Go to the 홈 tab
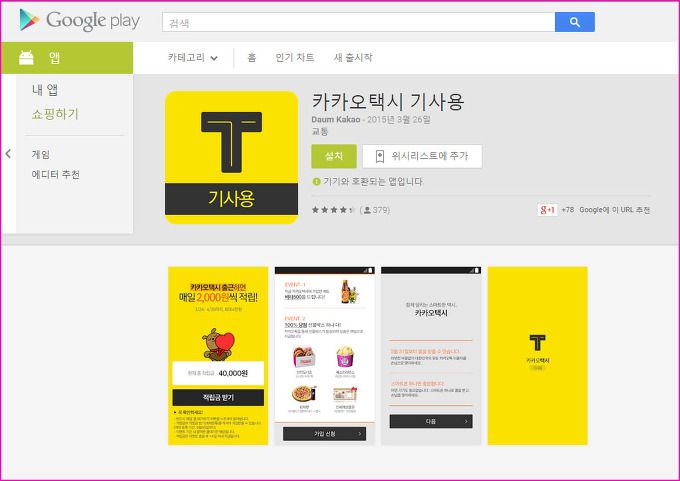 click(252, 58)
